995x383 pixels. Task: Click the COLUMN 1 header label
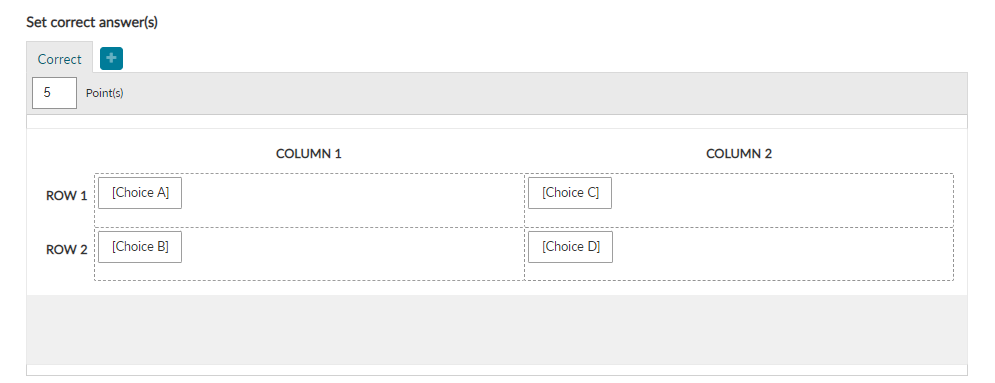point(309,153)
